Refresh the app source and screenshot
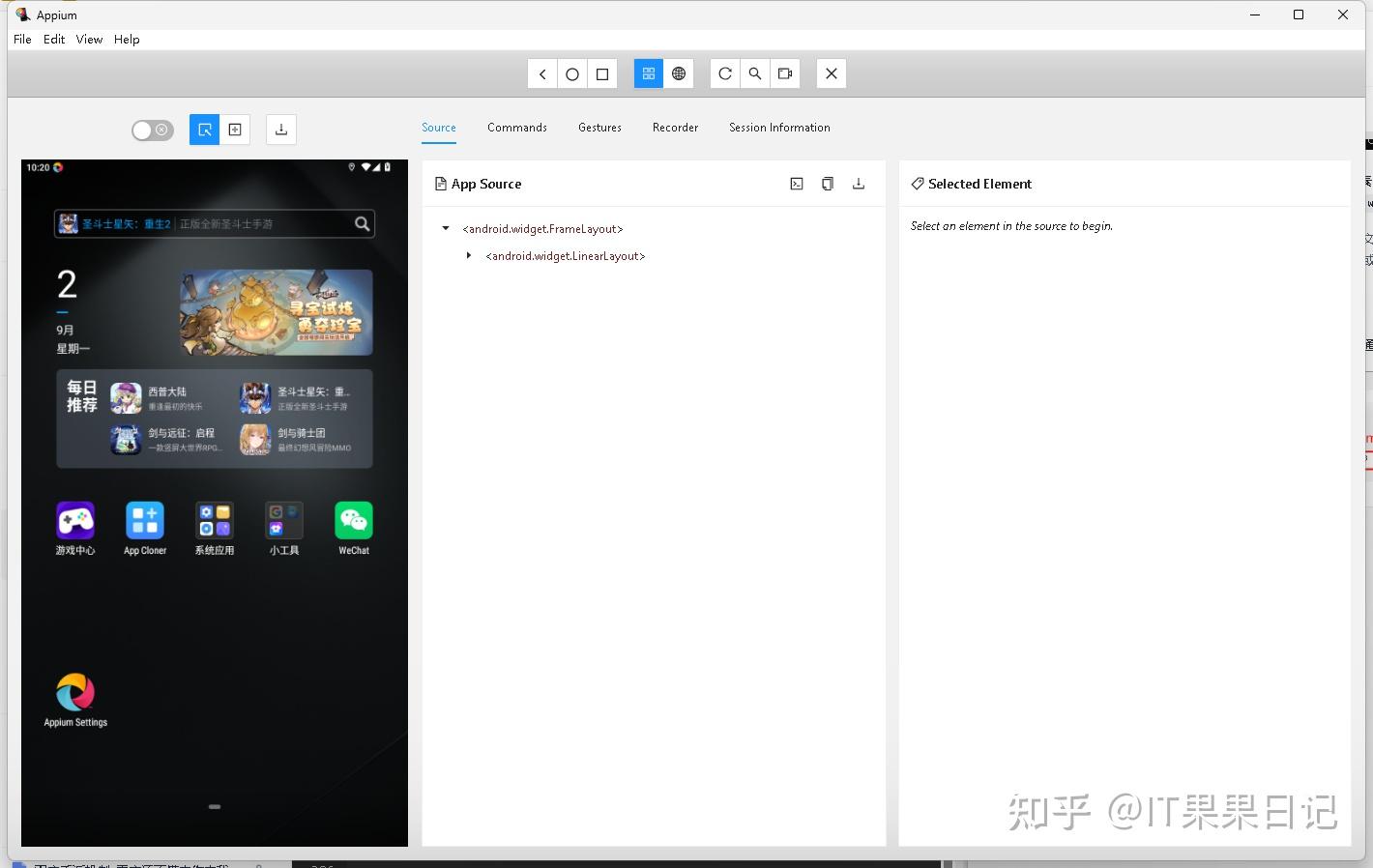The width and height of the screenshot is (1373, 868). pyautogui.click(x=725, y=73)
